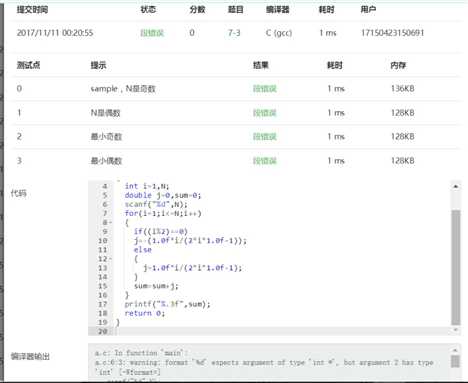Viewport: 468px width, 383px height.
Task: Click the code editor vertical scrollbar thumb
Action: pos(456,267)
